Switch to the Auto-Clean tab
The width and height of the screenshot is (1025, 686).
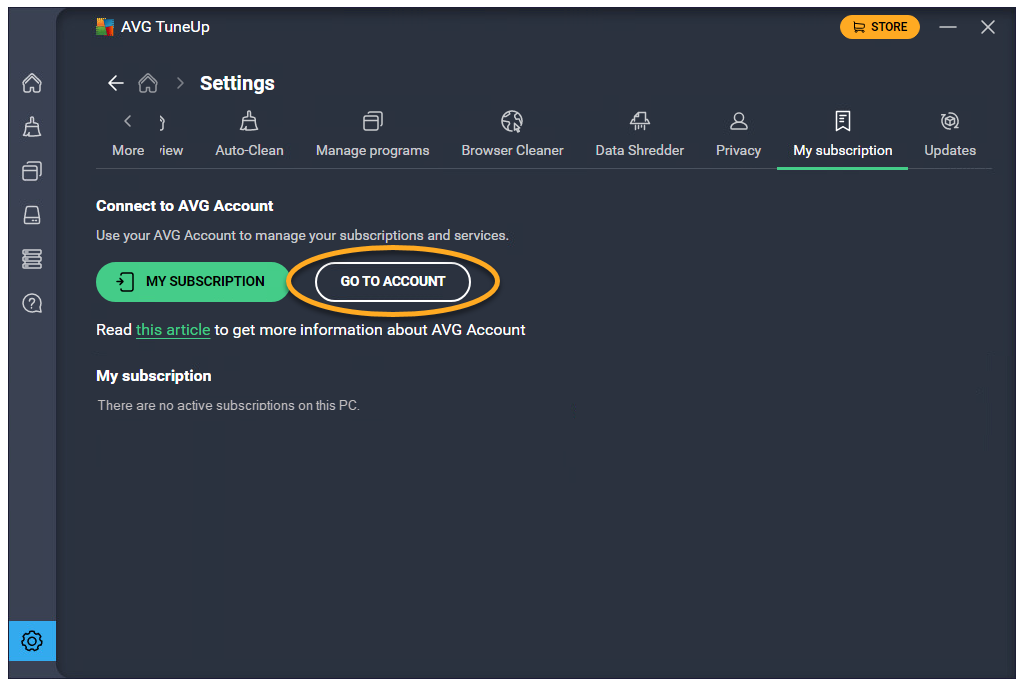coord(249,135)
